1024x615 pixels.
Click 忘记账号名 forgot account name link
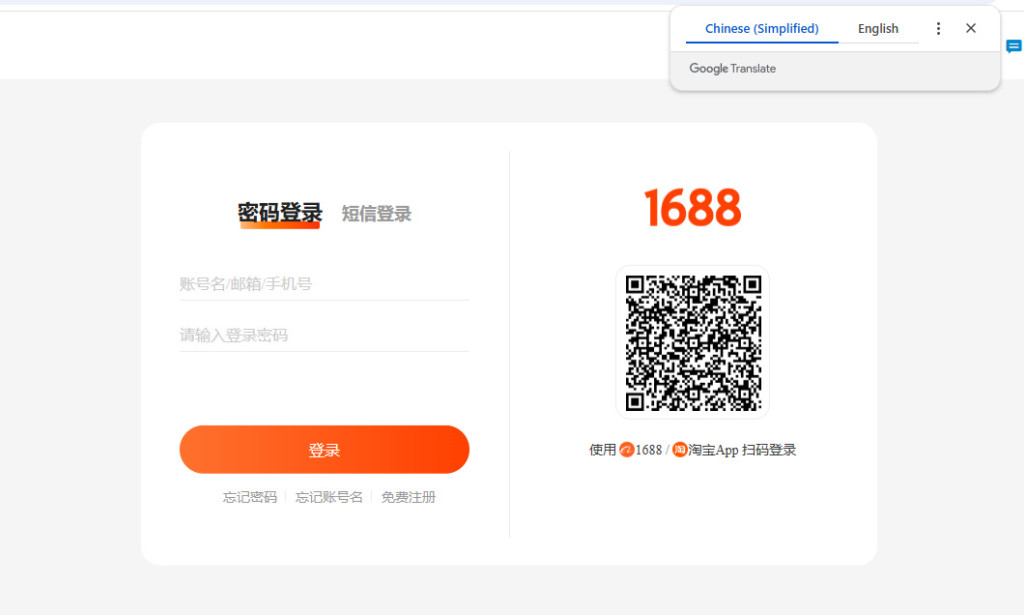pos(329,497)
